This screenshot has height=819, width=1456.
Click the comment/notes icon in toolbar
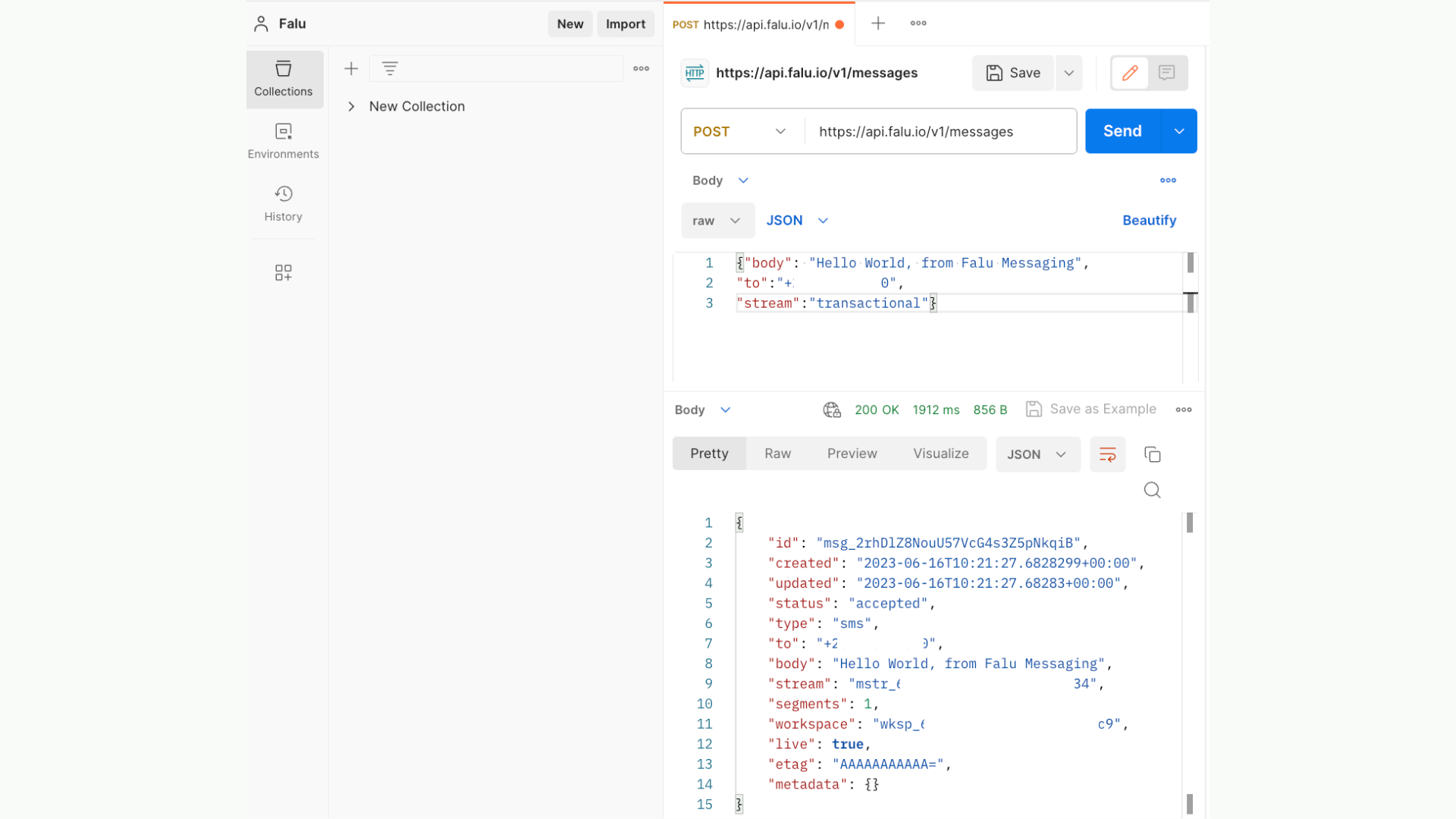point(1167,72)
